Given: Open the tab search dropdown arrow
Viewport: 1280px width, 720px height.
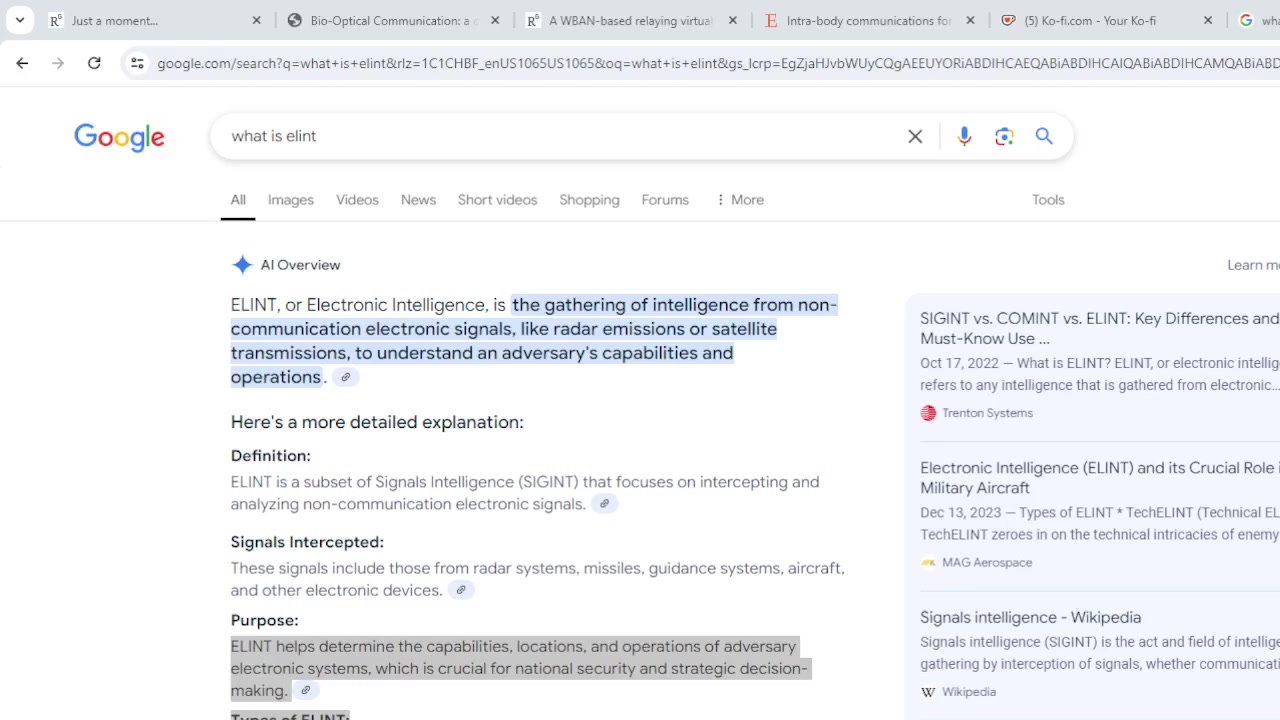Looking at the screenshot, I should pyautogui.click(x=20, y=20).
